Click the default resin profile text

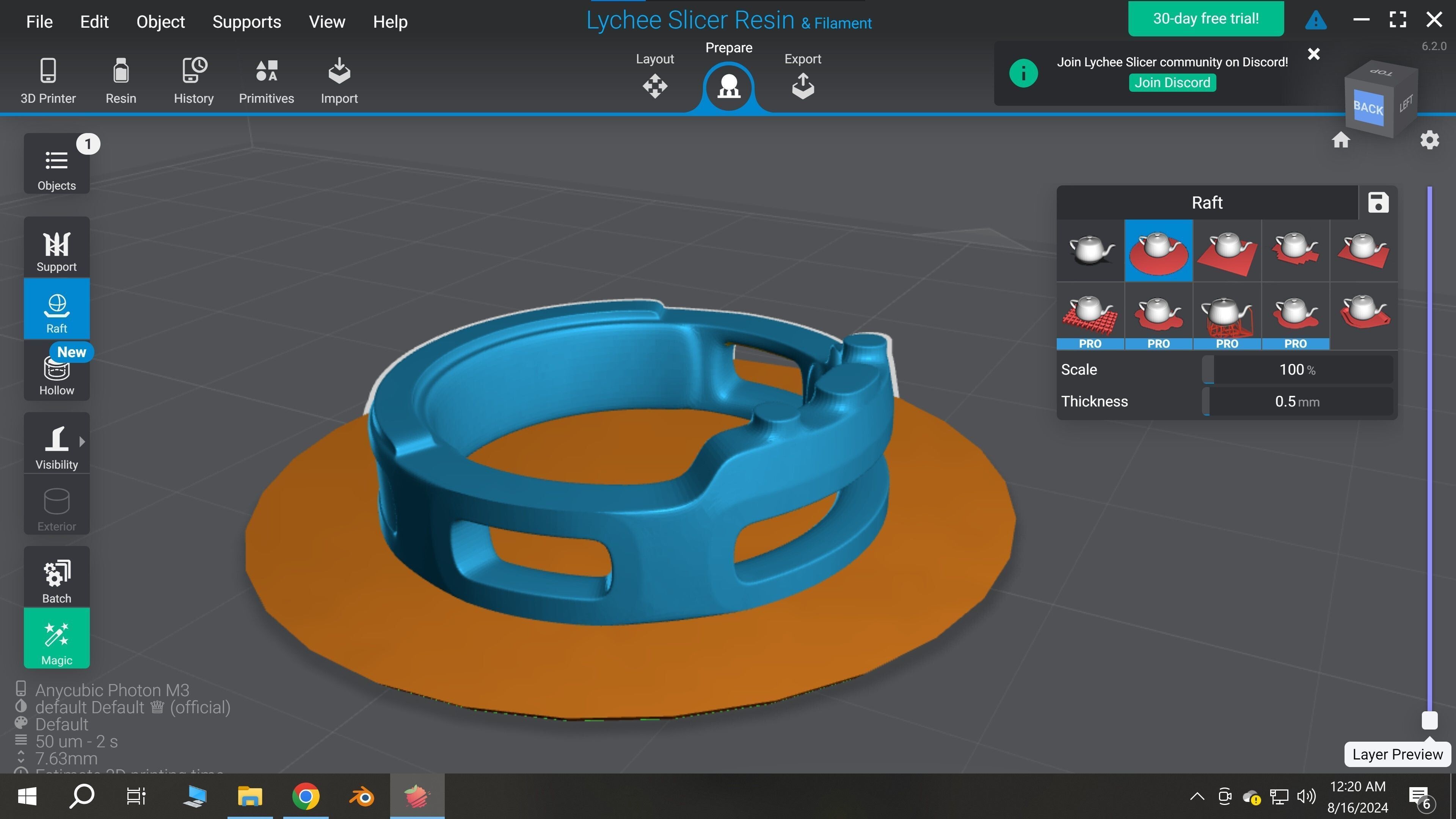pyautogui.click(x=132, y=707)
